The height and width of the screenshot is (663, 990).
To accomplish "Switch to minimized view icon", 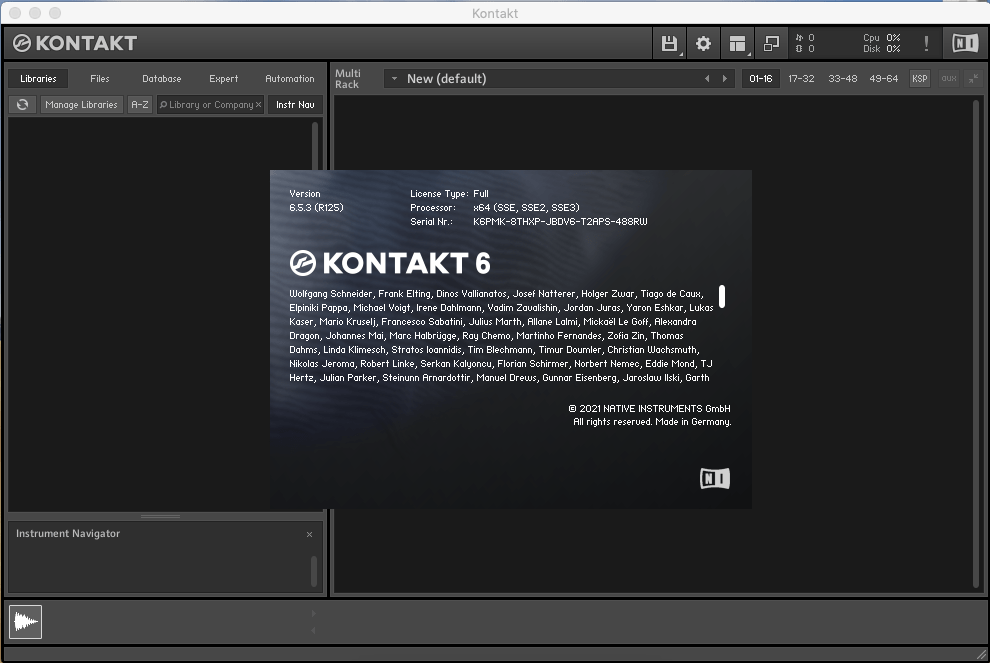I will [x=772, y=44].
